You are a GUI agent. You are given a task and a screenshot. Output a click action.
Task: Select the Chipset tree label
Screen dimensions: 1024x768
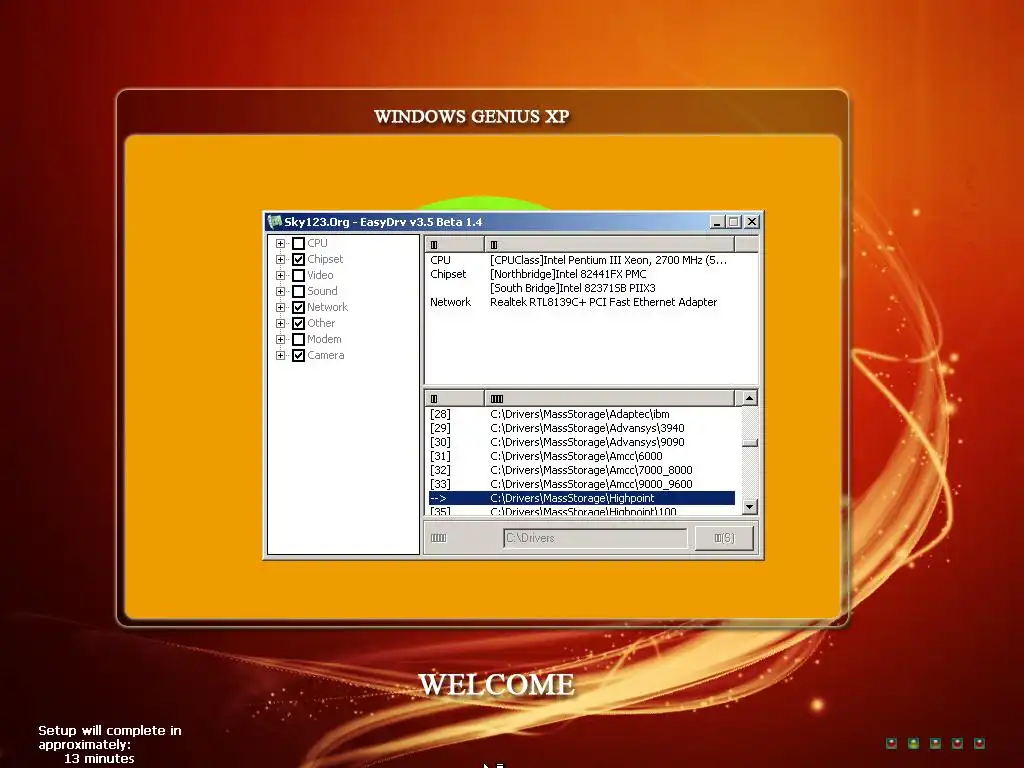(x=325, y=259)
